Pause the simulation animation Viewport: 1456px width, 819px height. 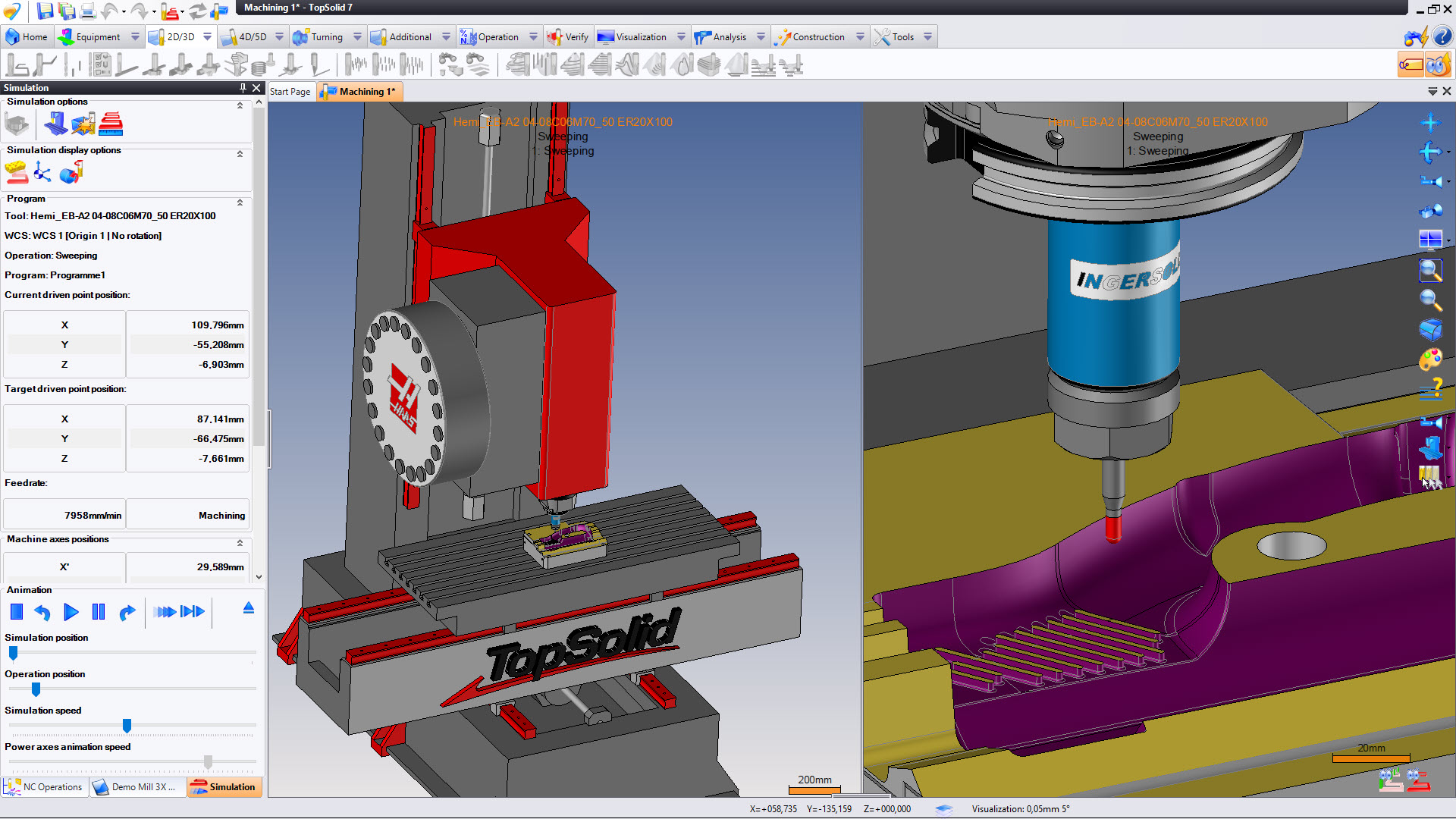[x=99, y=612]
